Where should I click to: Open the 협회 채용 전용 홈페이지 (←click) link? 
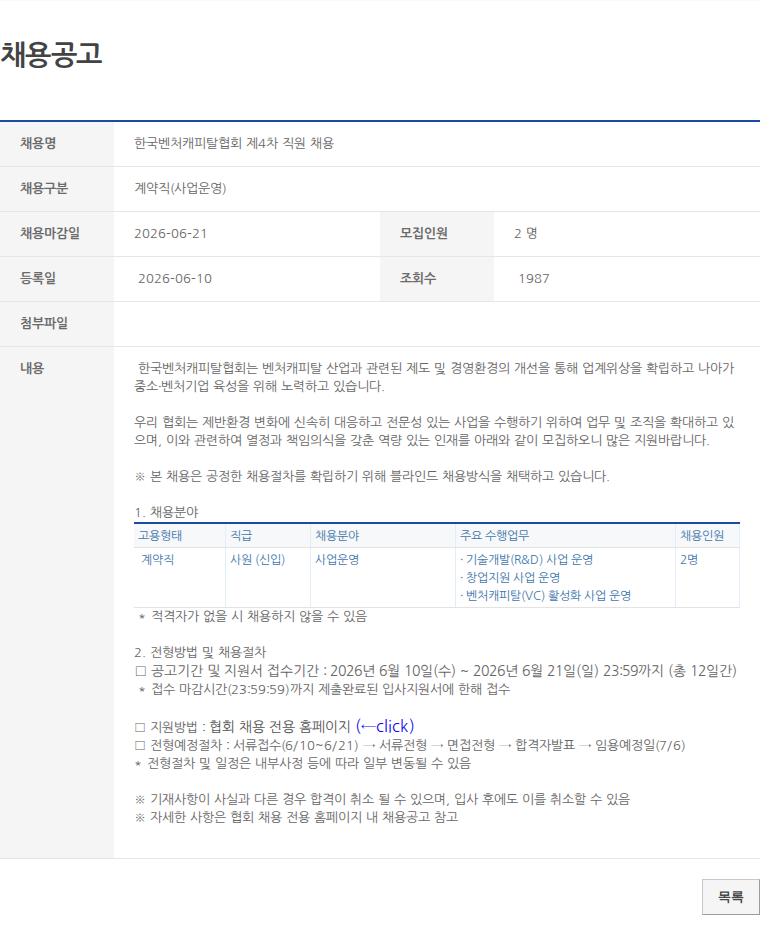tap(311, 726)
